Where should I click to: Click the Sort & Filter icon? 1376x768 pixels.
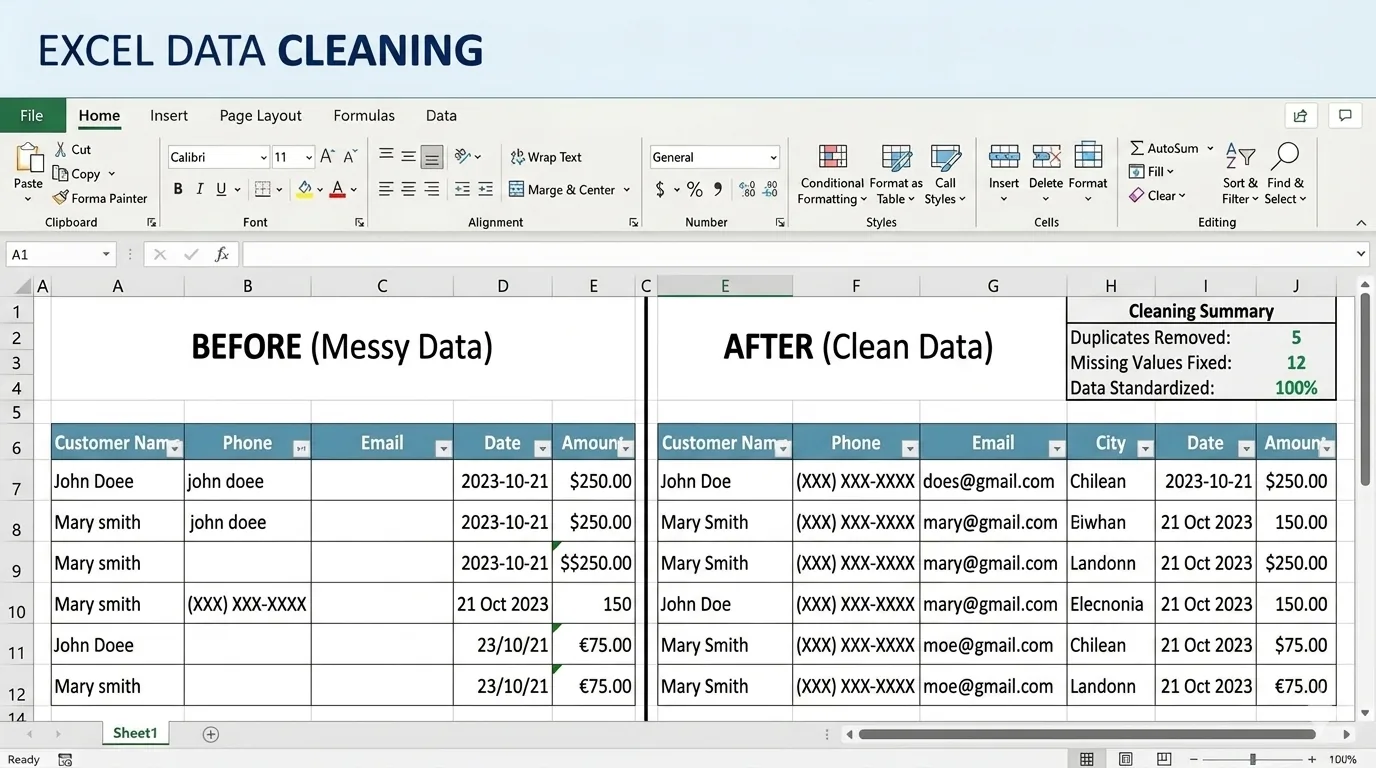pyautogui.click(x=1240, y=157)
